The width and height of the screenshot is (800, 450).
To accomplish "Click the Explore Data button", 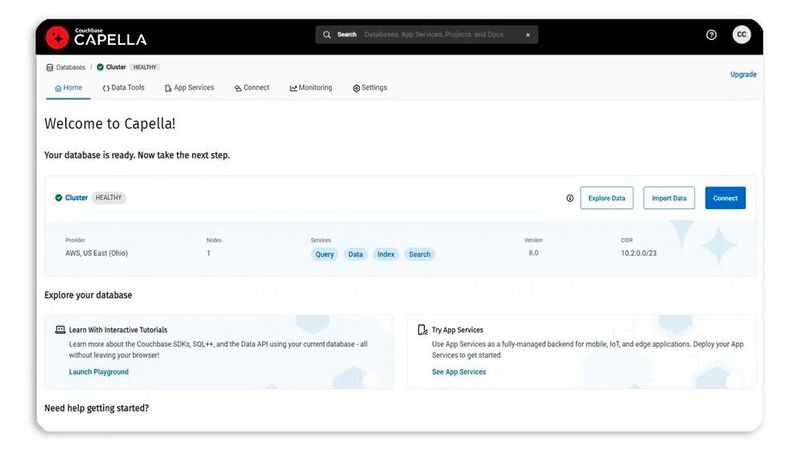I will [607, 198].
